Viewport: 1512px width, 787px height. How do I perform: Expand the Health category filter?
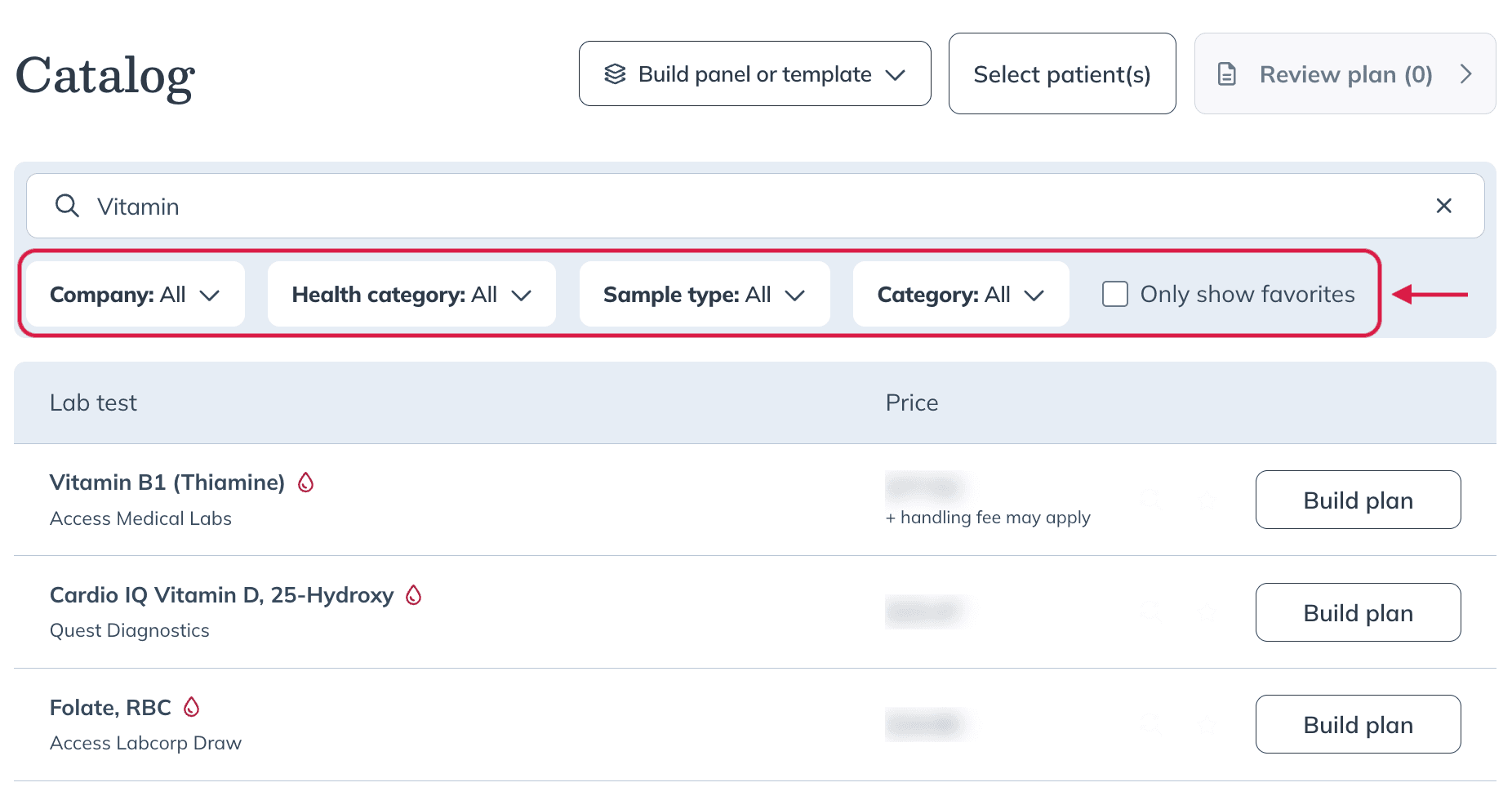click(411, 294)
